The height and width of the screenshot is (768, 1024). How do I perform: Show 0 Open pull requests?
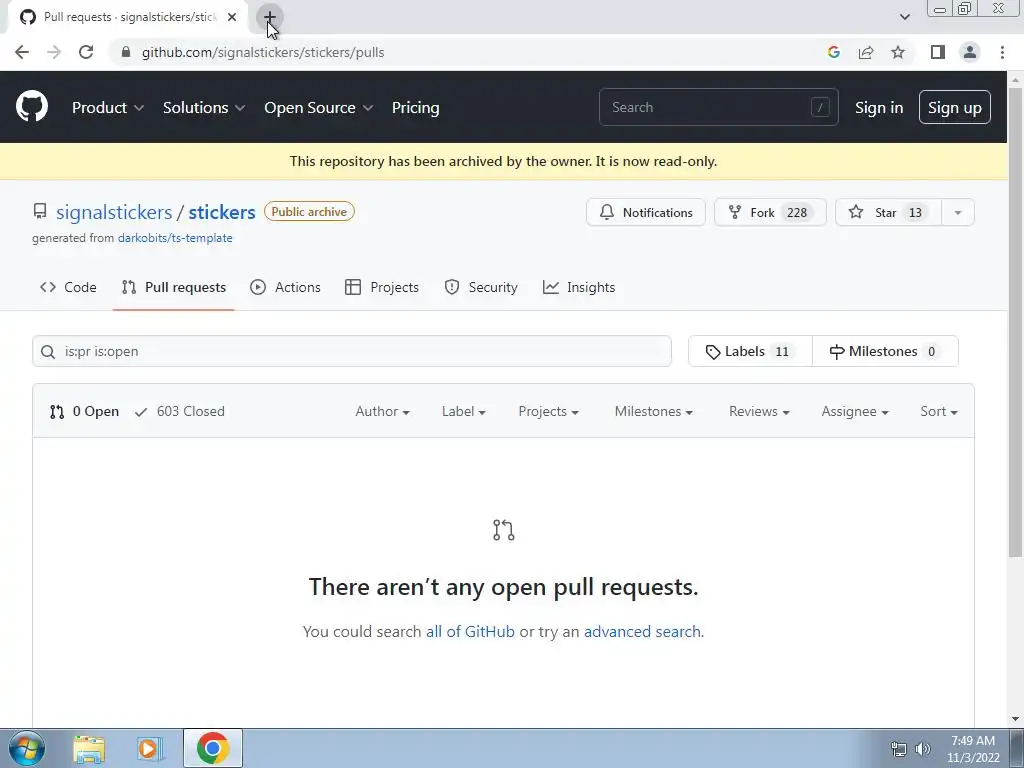[x=84, y=411]
